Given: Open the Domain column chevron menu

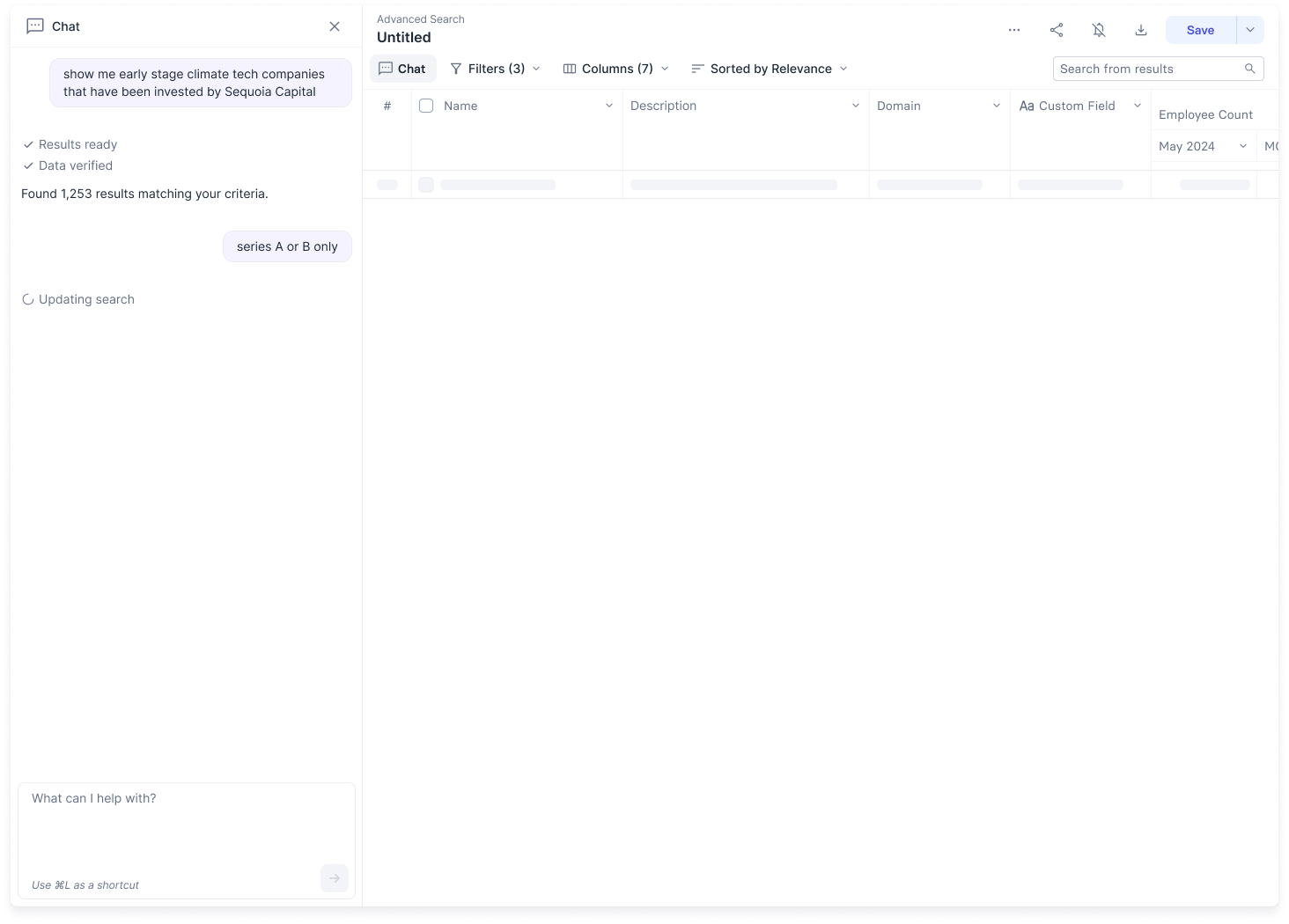Looking at the screenshot, I should (996, 106).
